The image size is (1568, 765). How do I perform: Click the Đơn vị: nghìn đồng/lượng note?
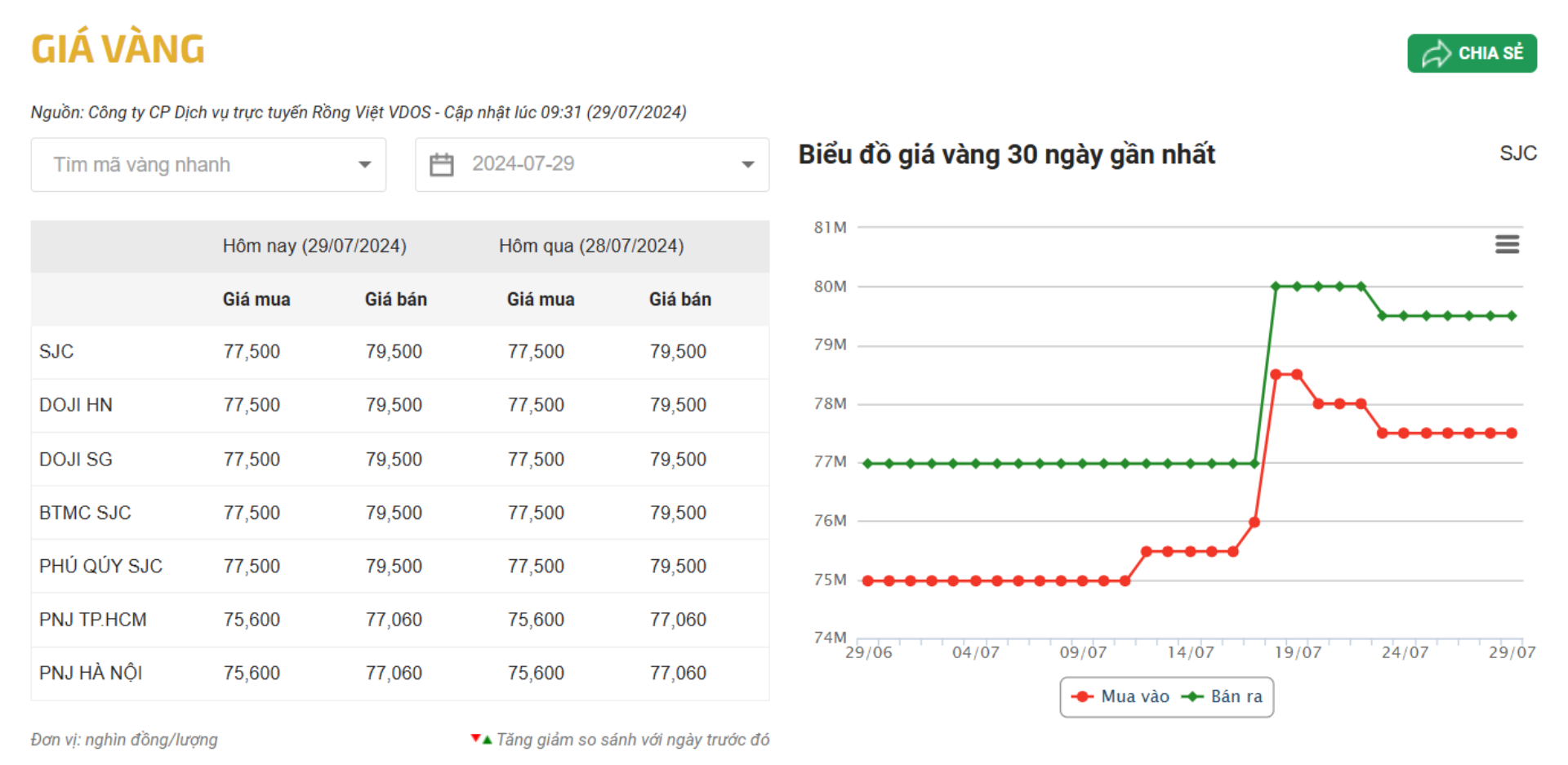point(124,740)
